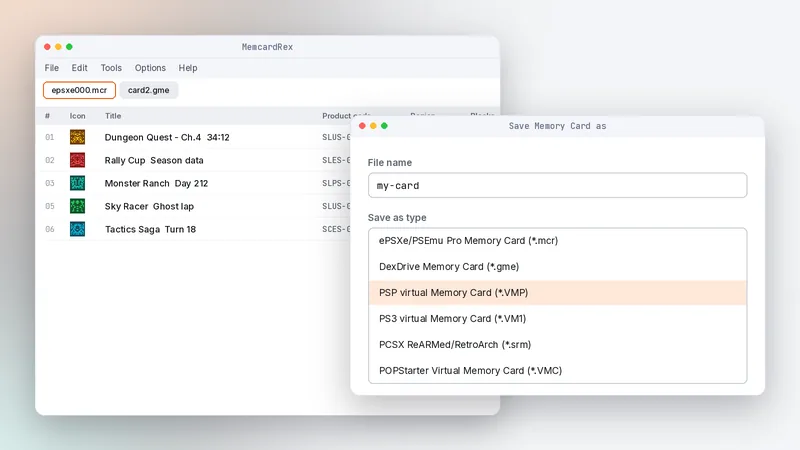Click slot number 05 cell
Screen dimensions: 800x450
(x=49, y=206)
